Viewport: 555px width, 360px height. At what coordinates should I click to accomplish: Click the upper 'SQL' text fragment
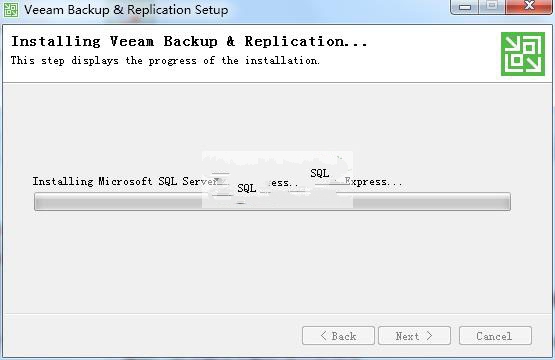pyautogui.click(x=320, y=173)
